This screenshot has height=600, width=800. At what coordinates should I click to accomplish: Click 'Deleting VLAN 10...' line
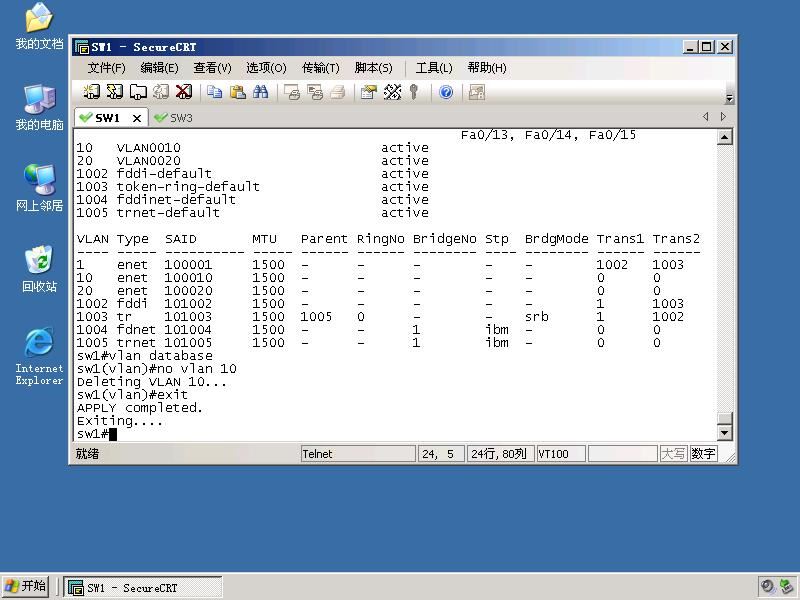coord(152,382)
